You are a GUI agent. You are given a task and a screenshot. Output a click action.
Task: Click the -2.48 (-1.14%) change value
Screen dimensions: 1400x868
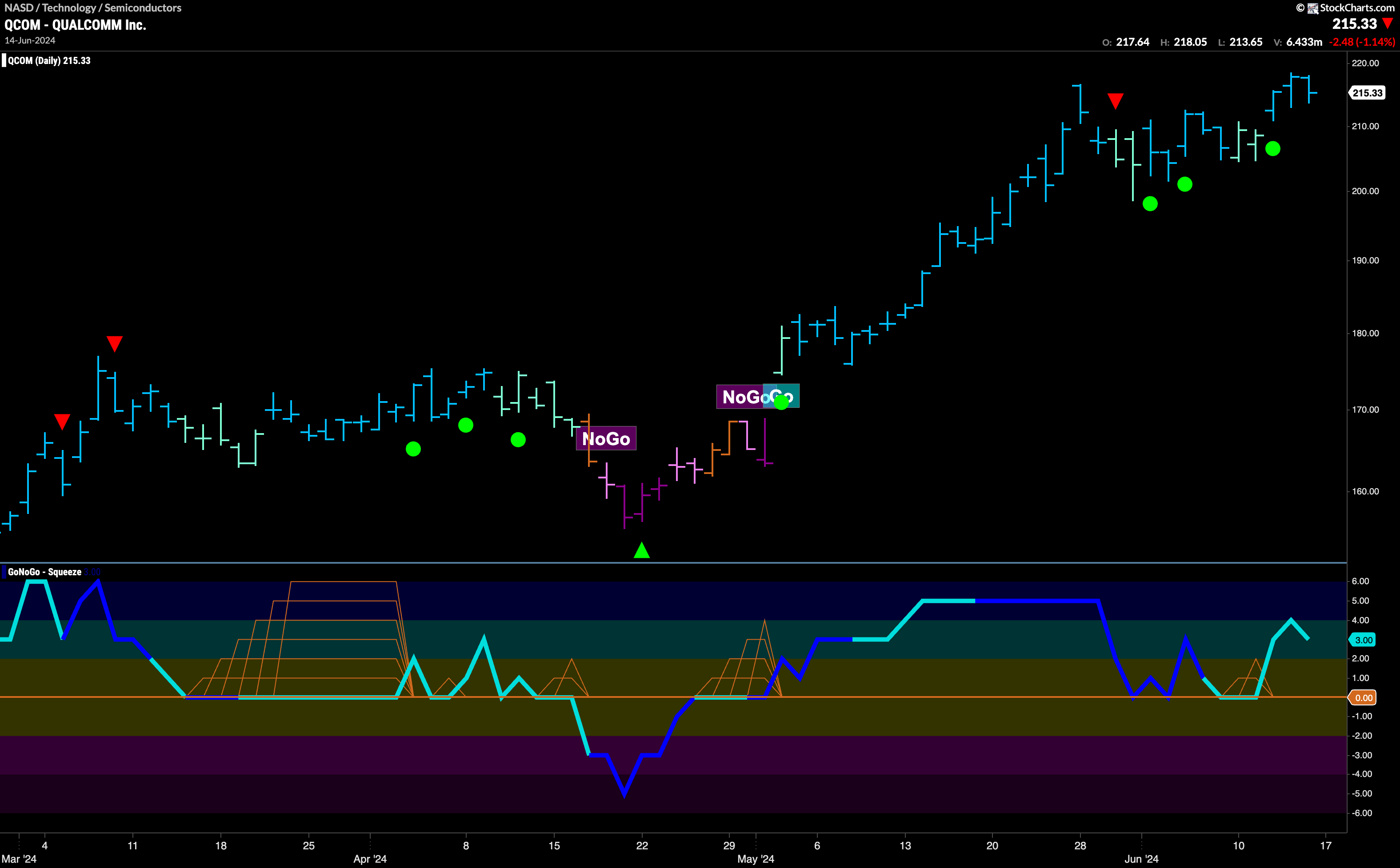pyautogui.click(x=1361, y=42)
